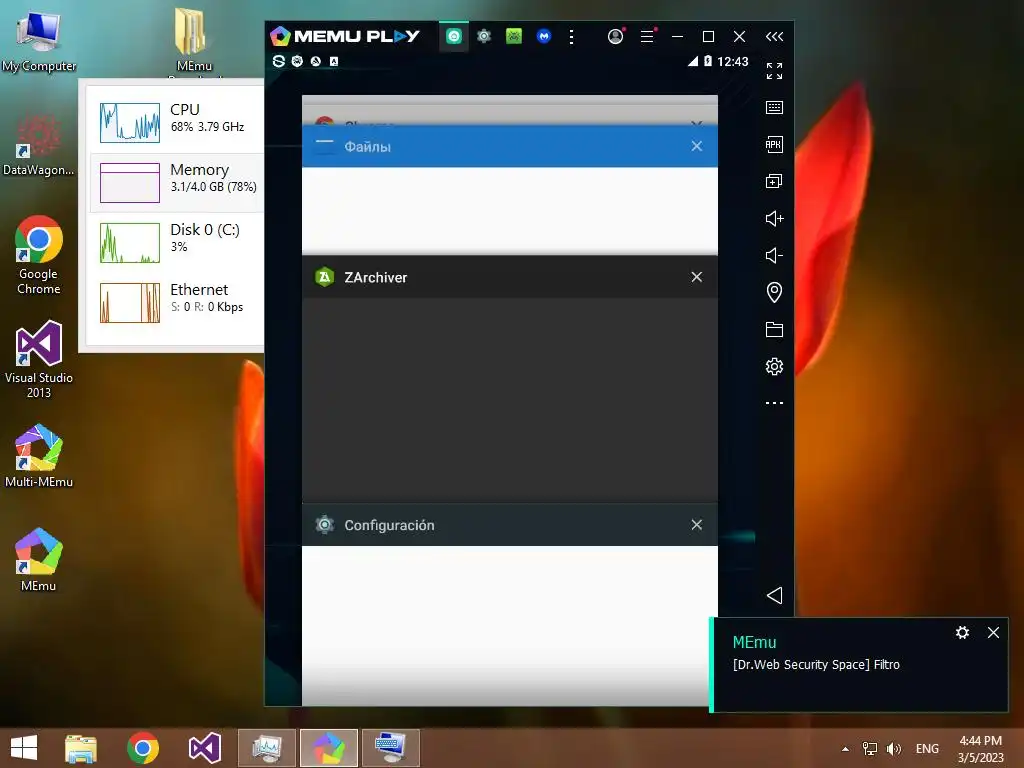The height and width of the screenshot is (768, 1024).
Task: Open the keymapping keyboard tool
Action: click(775, 108)
